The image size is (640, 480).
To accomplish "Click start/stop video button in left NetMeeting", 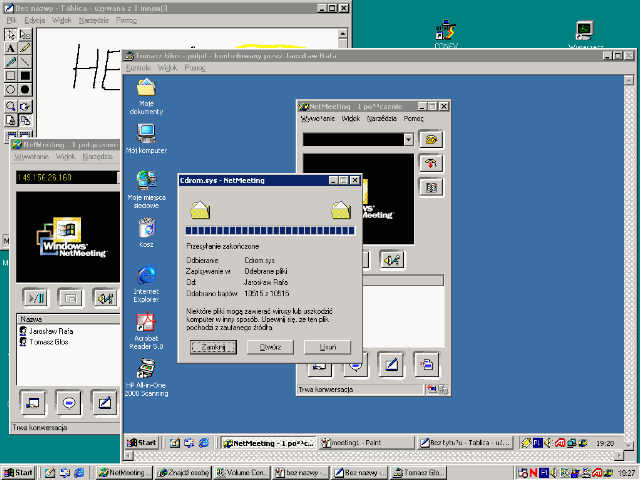I will point(35,298).
